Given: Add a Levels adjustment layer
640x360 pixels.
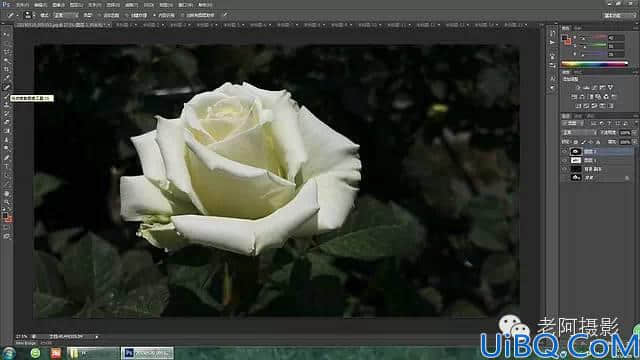Looking at the screenshot, I should [x=586, y=87].
